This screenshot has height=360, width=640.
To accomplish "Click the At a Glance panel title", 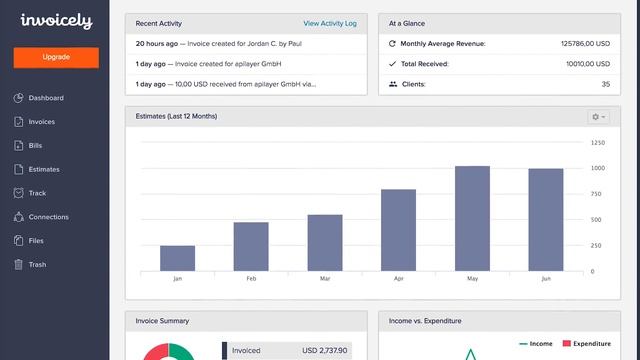I will pos(407,24).
